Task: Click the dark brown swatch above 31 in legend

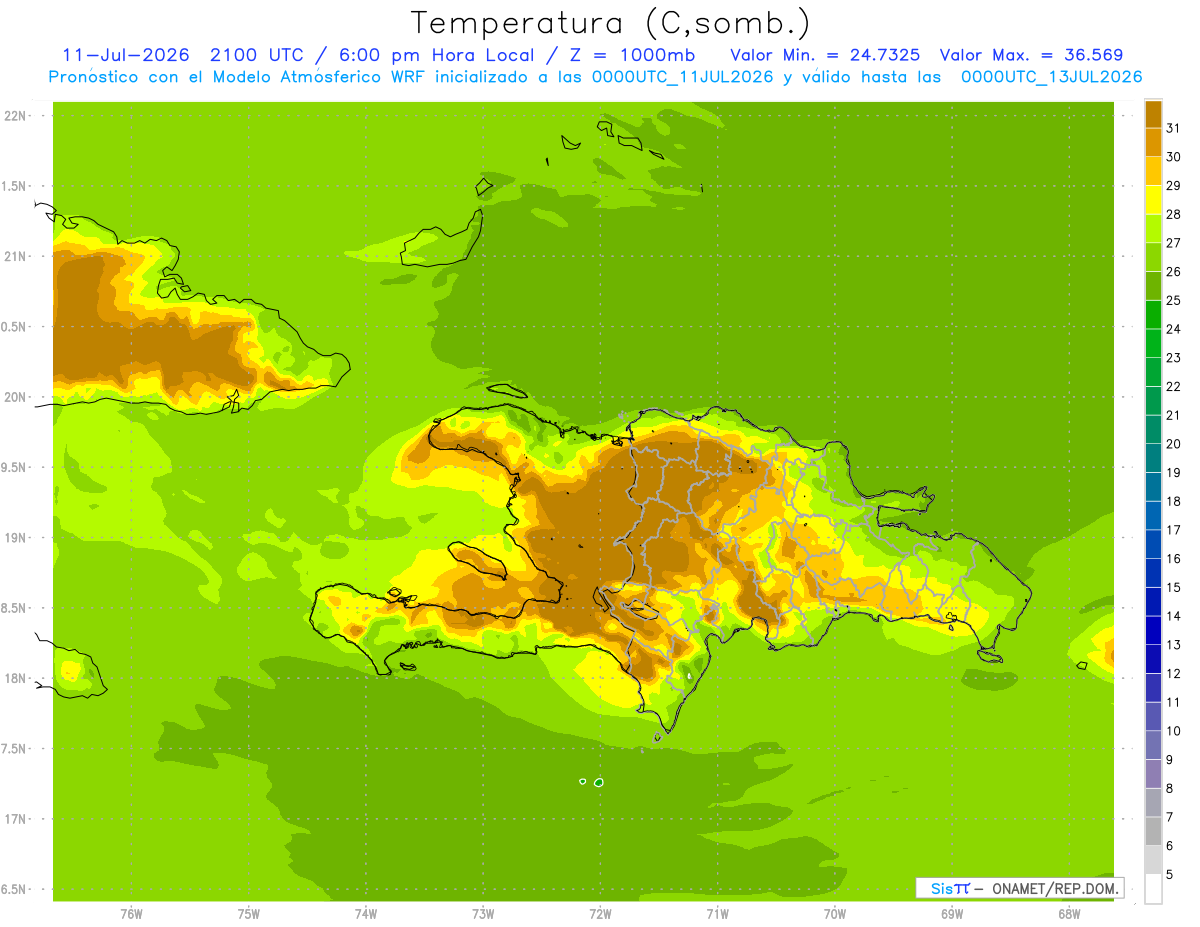Action: pos(1153,114)
